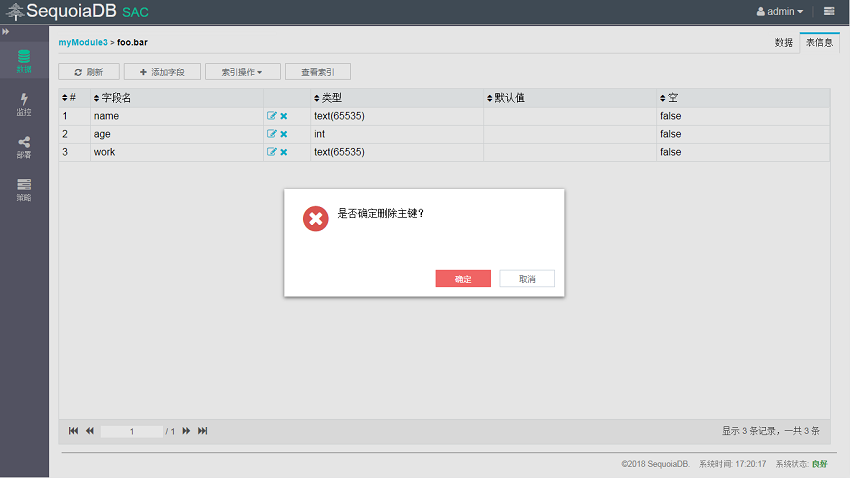Go to the first page of records
This screenshot has height=478, width=850.
[73, 431]
